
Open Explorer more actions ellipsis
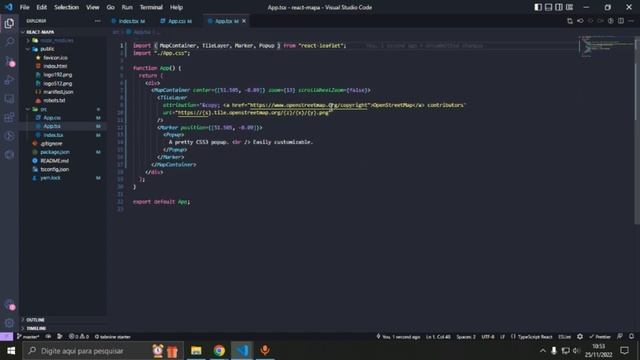click(x=97, y=21)
